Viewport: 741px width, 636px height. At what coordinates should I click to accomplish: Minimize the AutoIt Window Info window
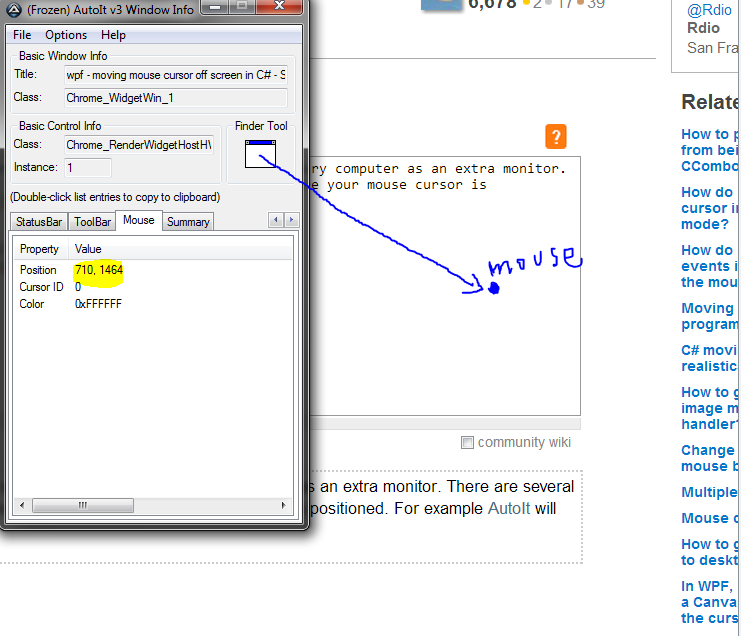[215, 7]
